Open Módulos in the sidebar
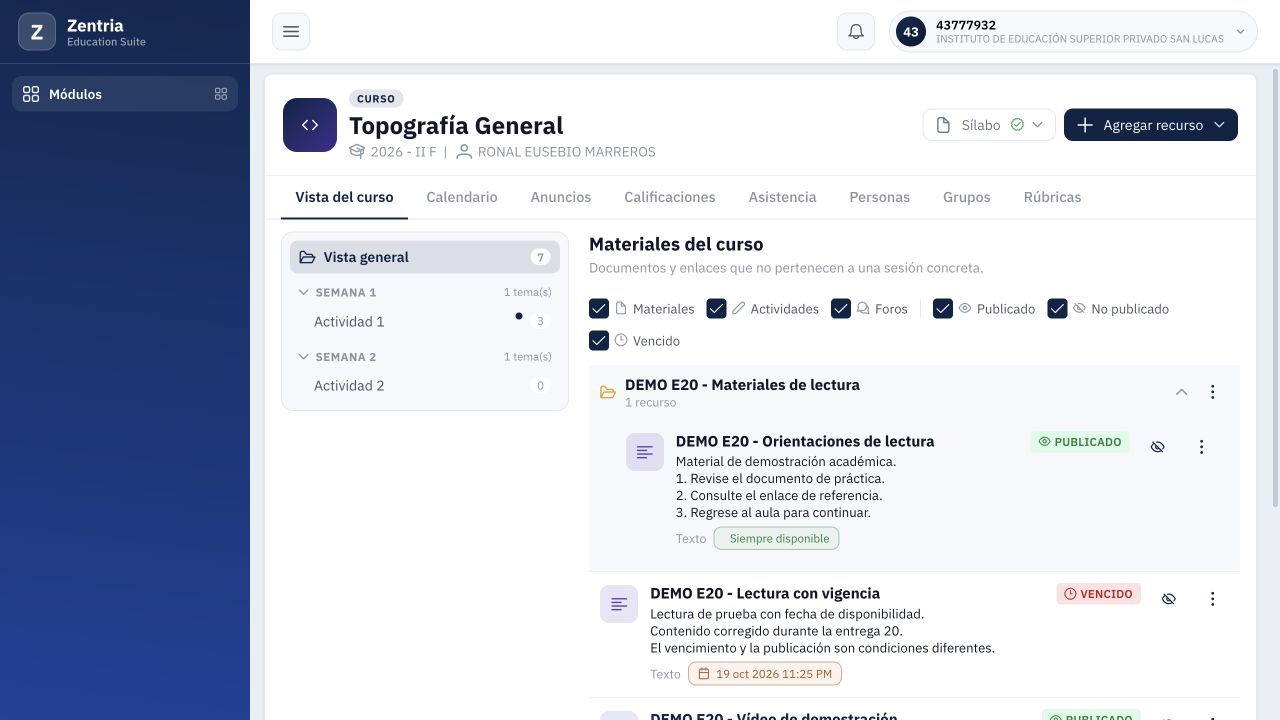 click(125, 94)
